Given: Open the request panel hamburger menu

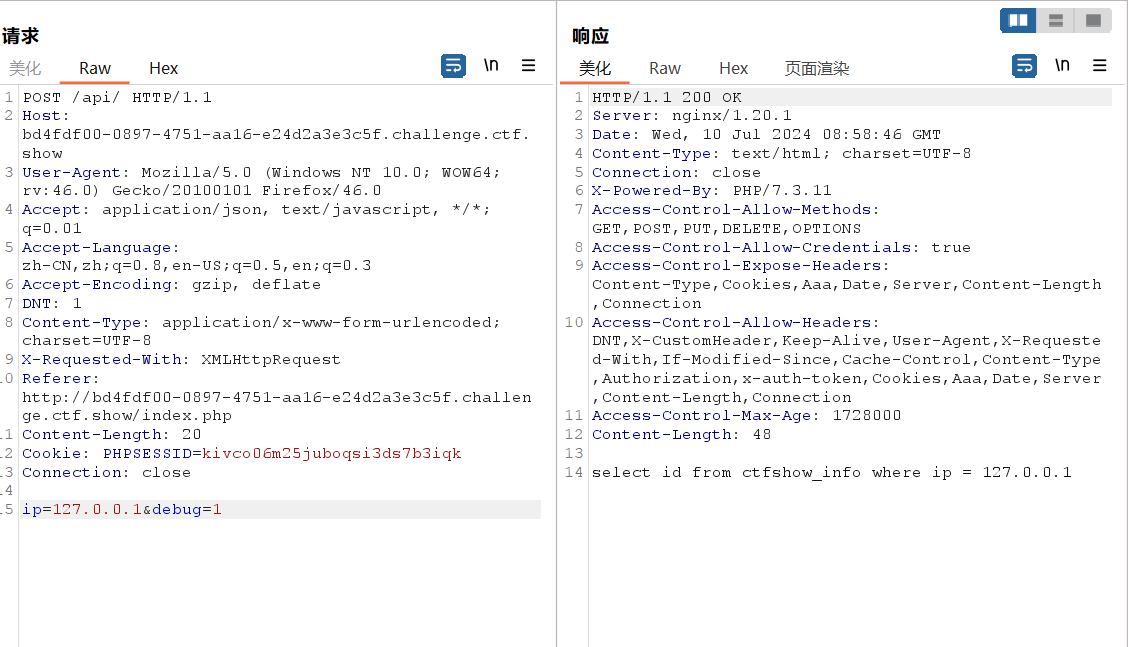Looking at the screenshot, I should [528, 66].
